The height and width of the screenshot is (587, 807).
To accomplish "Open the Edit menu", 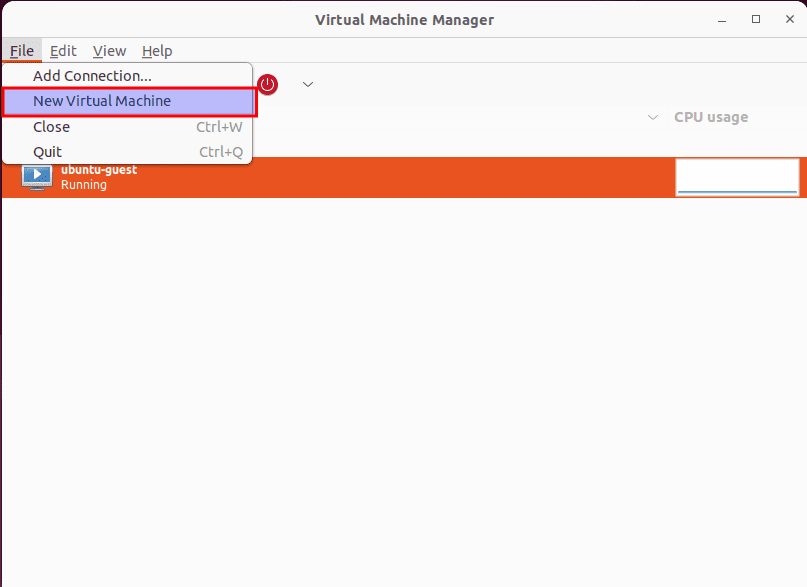I will pyautogui.click(x=63, y=51).
